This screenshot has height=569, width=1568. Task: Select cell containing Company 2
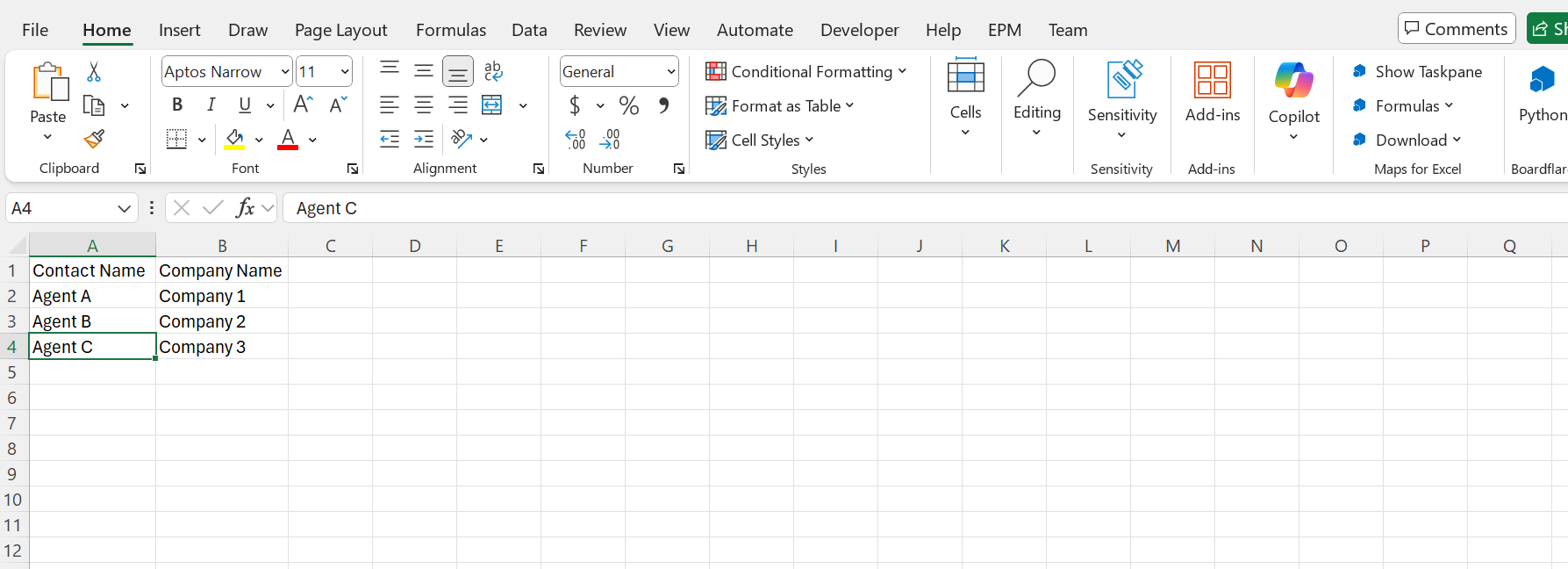[x=222, y=321]
